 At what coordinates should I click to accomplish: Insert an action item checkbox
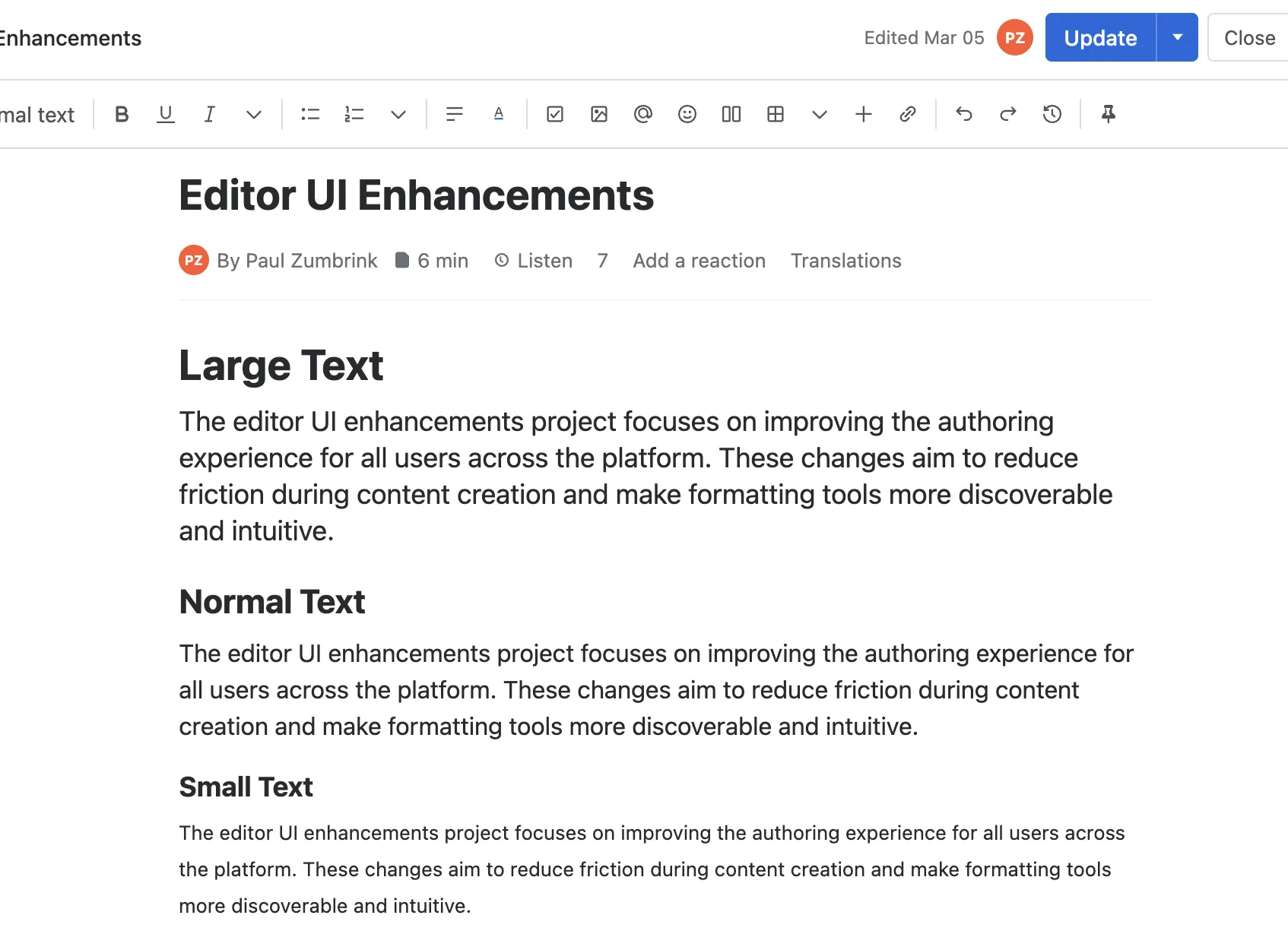pyautogui.click(x=555, y=115)
